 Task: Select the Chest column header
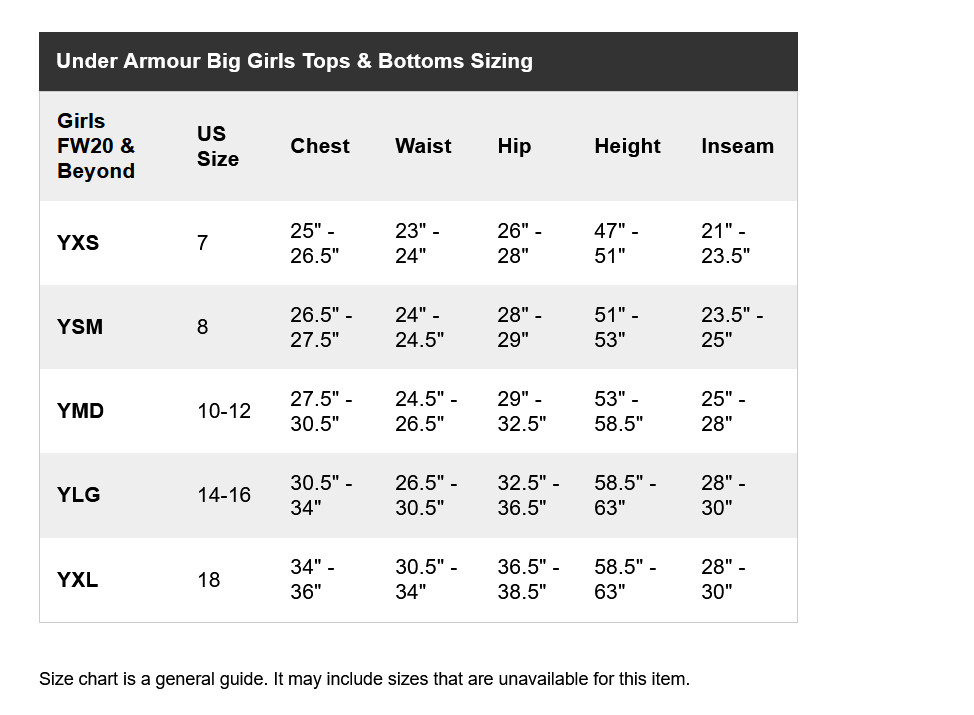(320, 146)
